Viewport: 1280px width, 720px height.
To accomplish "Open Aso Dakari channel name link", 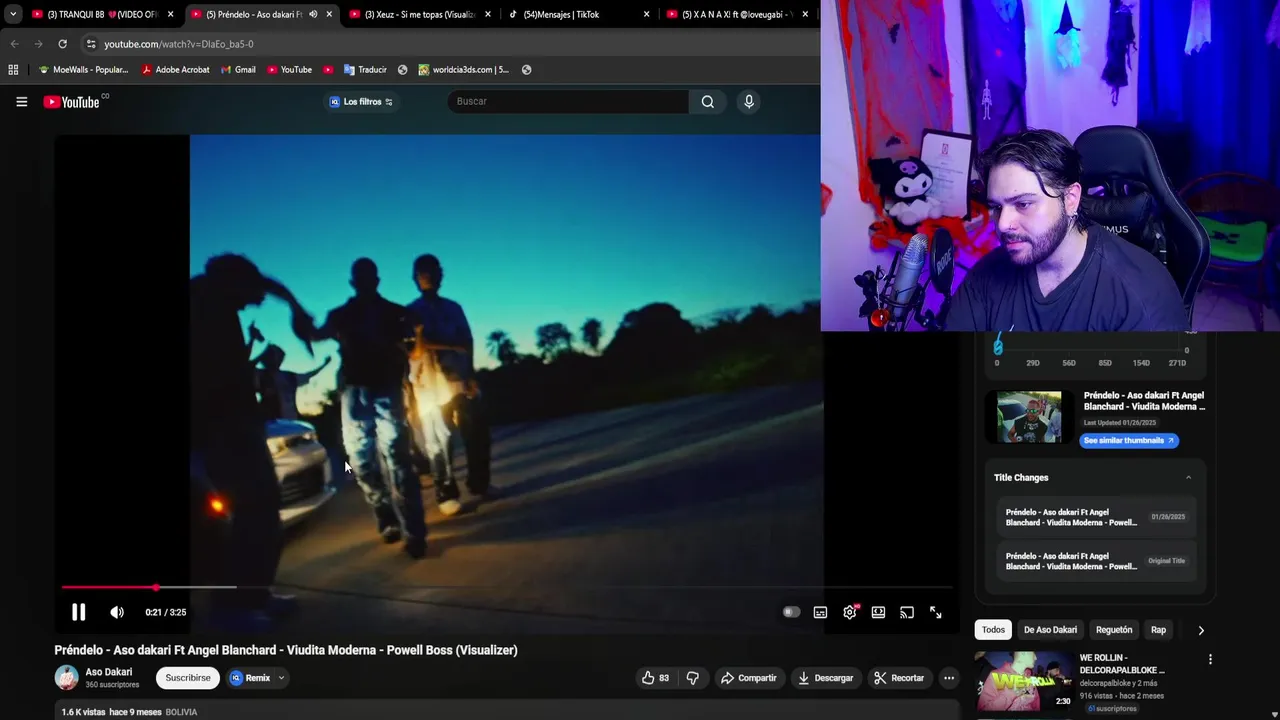I will click(108, 672).
